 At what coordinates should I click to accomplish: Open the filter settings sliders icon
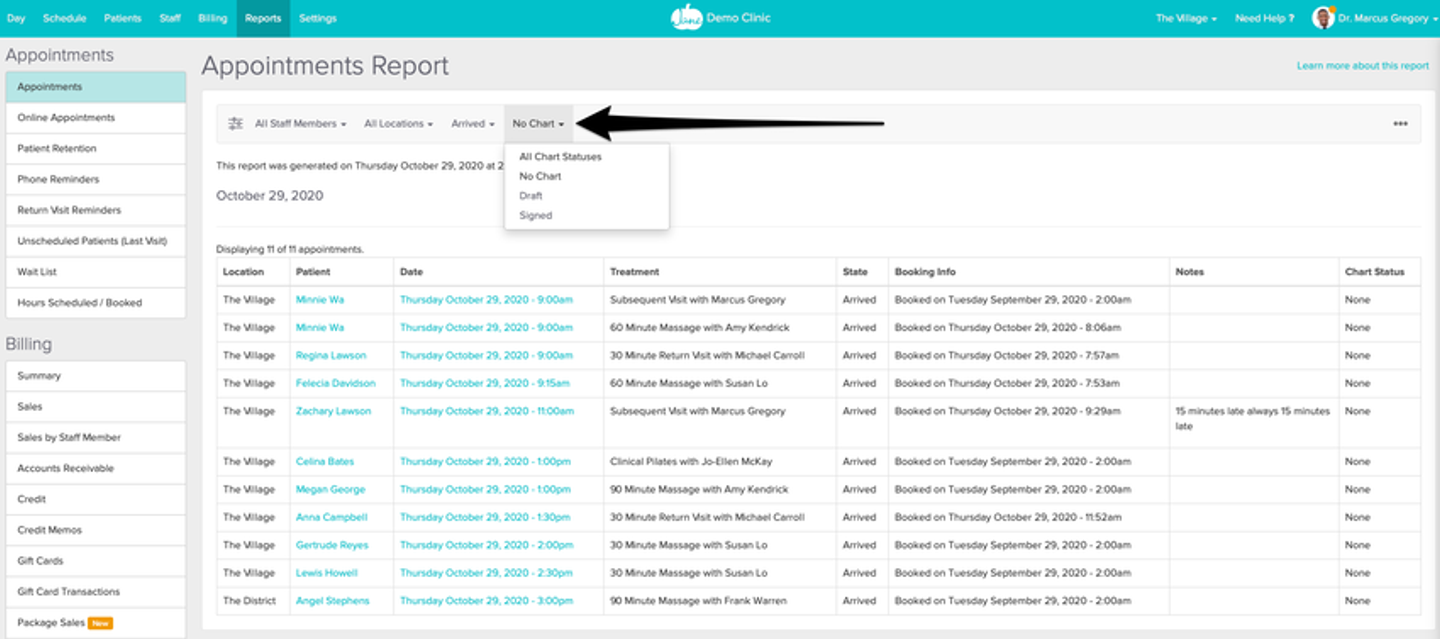click(235, 124)
